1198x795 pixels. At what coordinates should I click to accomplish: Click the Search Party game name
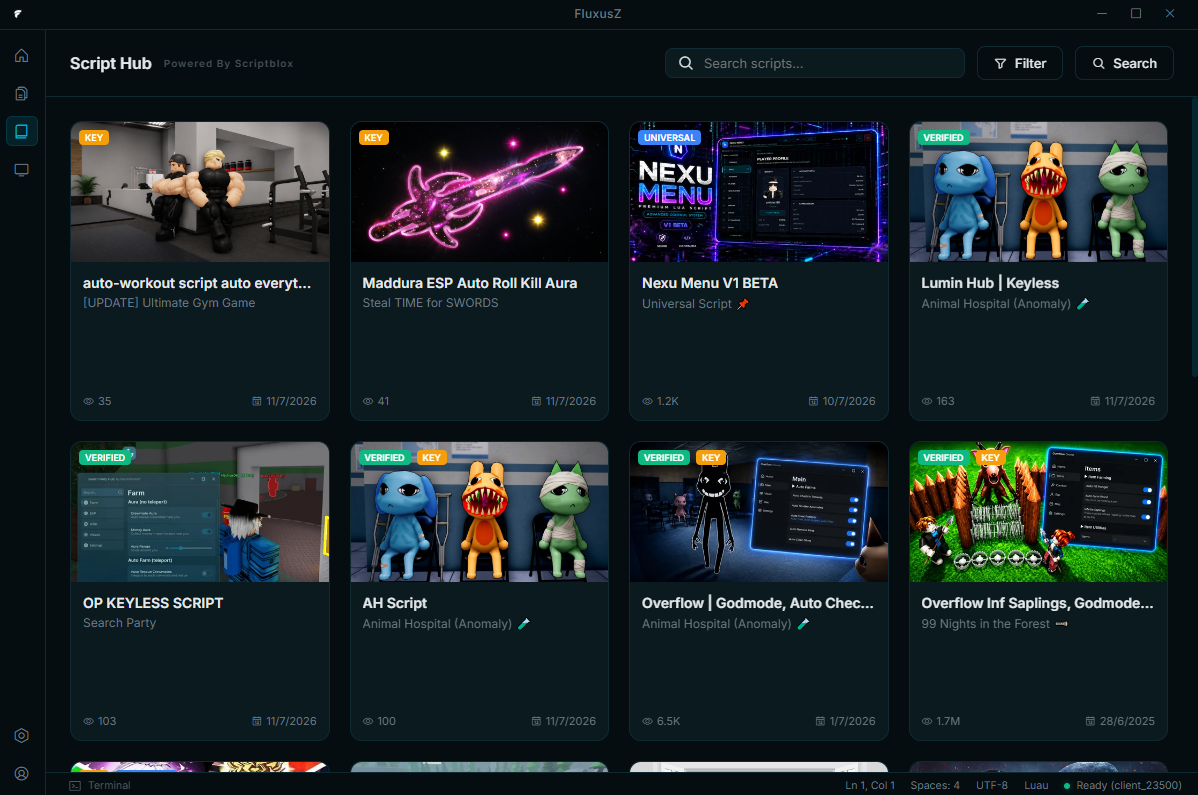point(119,623)
